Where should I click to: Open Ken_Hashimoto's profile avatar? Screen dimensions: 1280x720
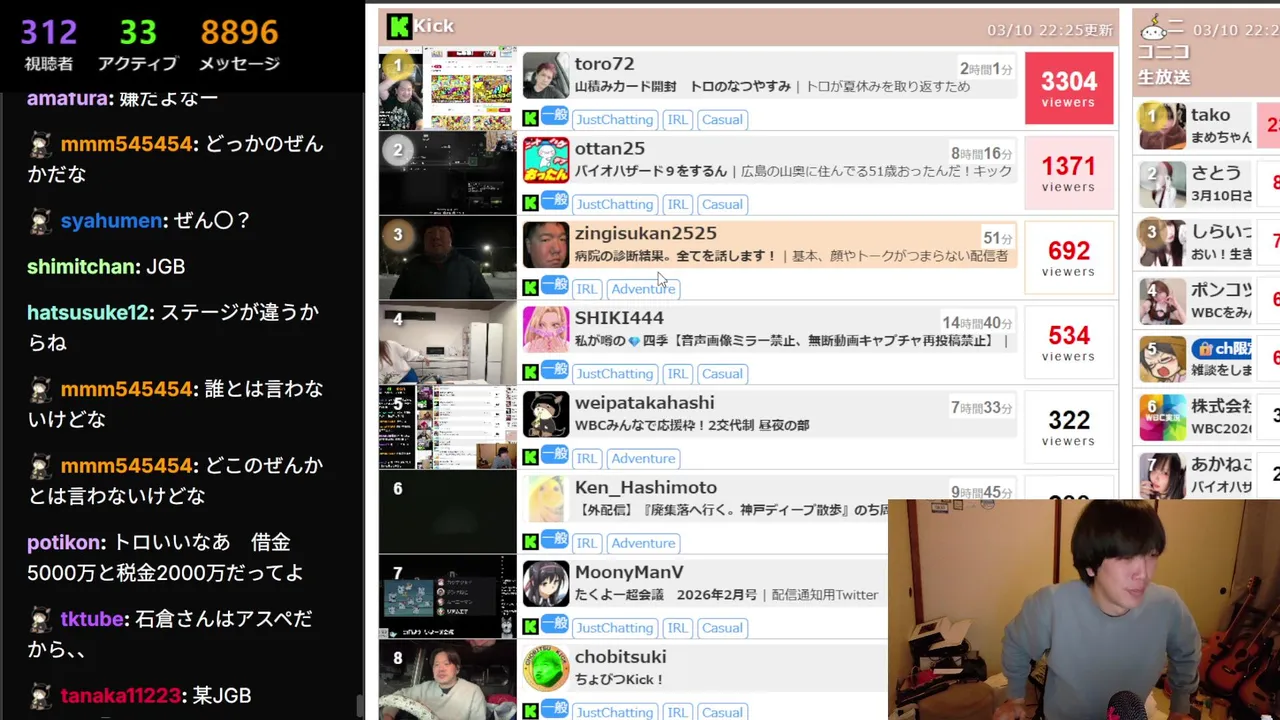(546, 500)
